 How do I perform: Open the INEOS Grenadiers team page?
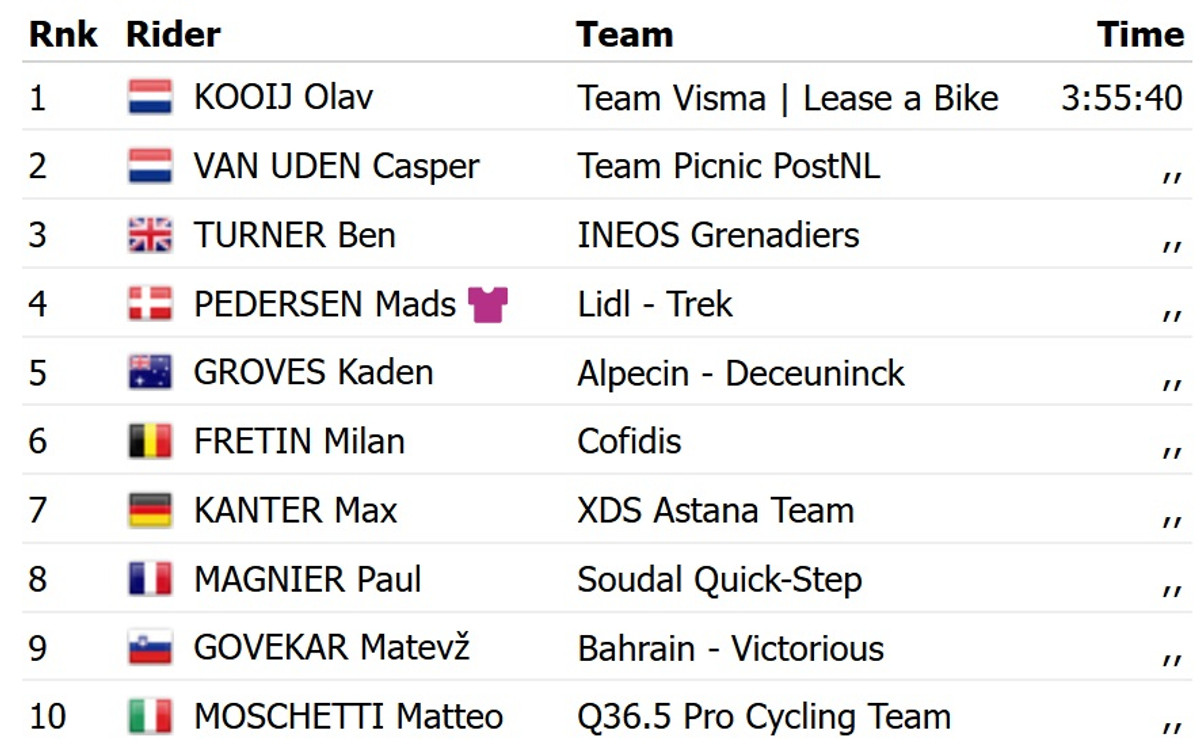718,235
